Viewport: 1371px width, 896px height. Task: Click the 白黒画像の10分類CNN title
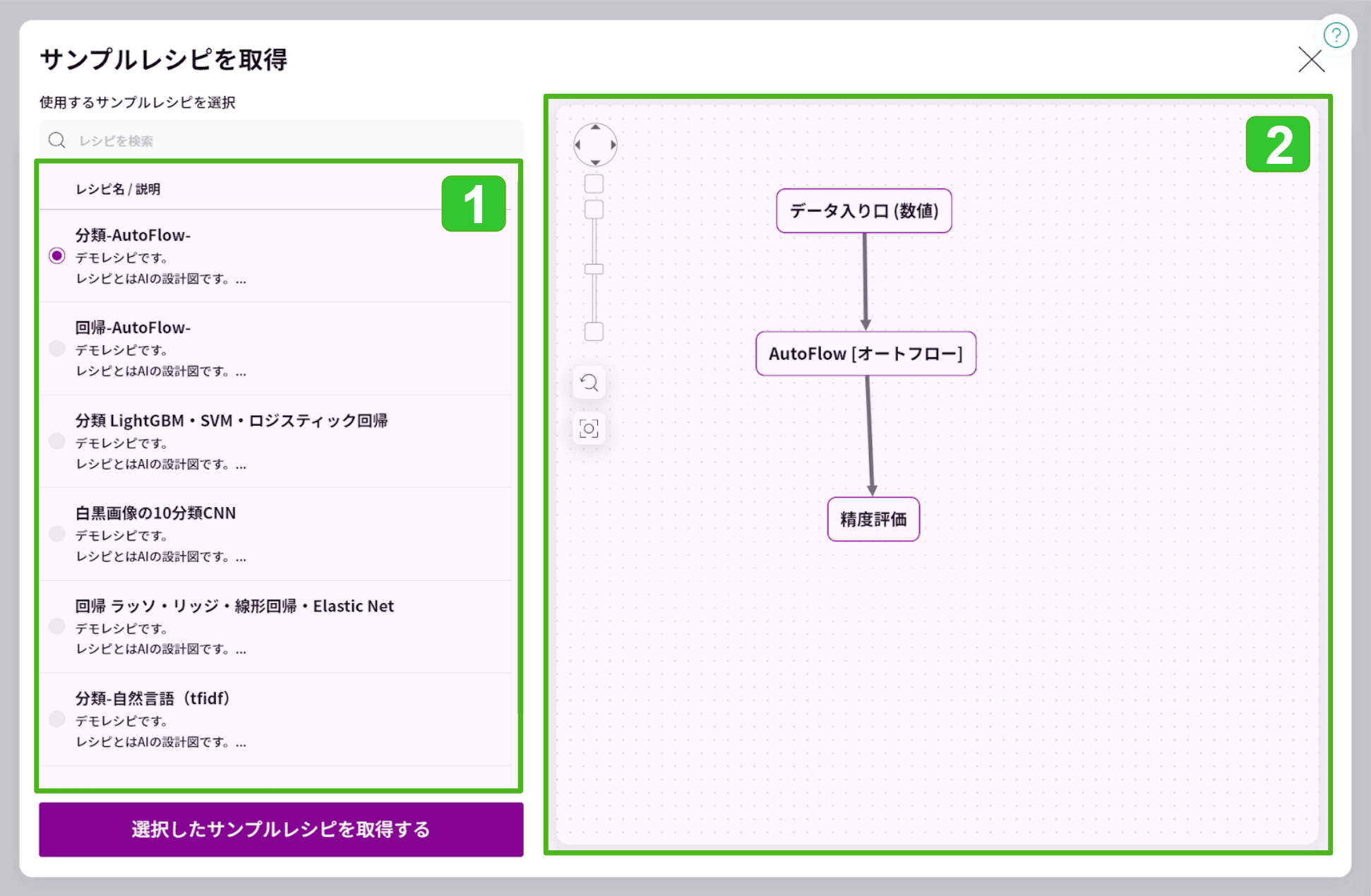tap(155, 513)
